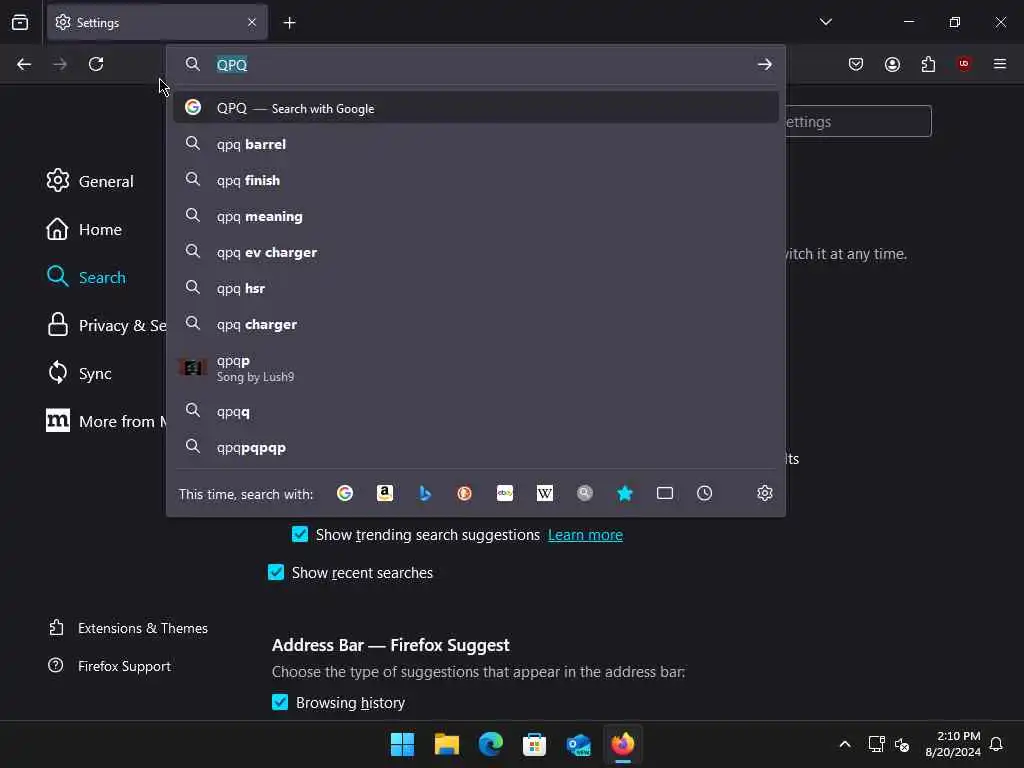The image size is (1024, 768).
Task: Open the uBlock Origin extension icon
Action: (964, 64)
